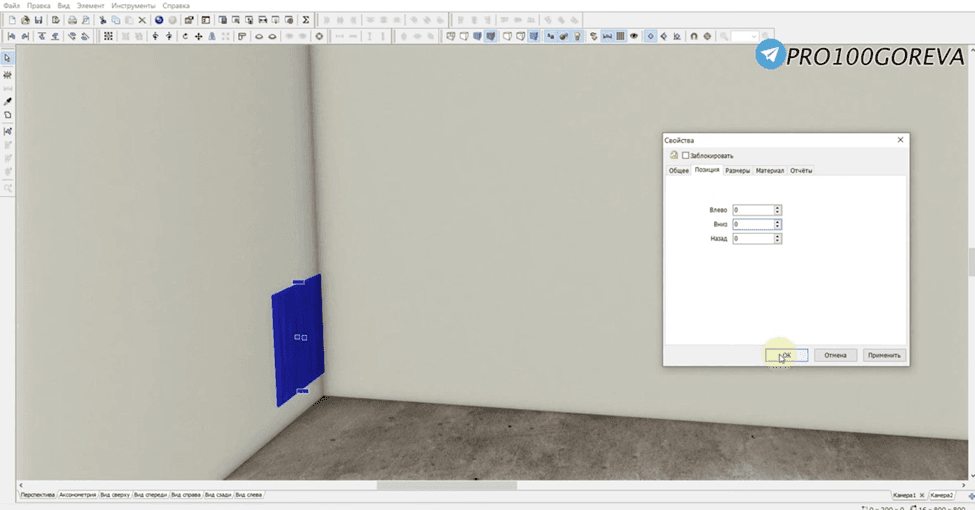
Task: Click the ellipse shape icon
Action: [x=259, y=36]
